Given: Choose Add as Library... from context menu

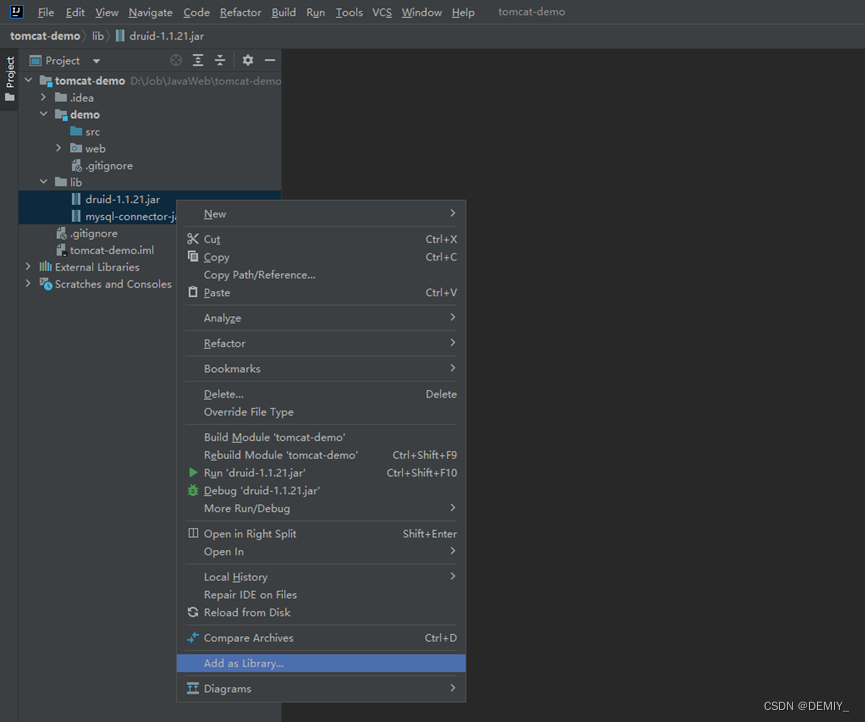Looking at the screenshot, I should click(321, 663).
